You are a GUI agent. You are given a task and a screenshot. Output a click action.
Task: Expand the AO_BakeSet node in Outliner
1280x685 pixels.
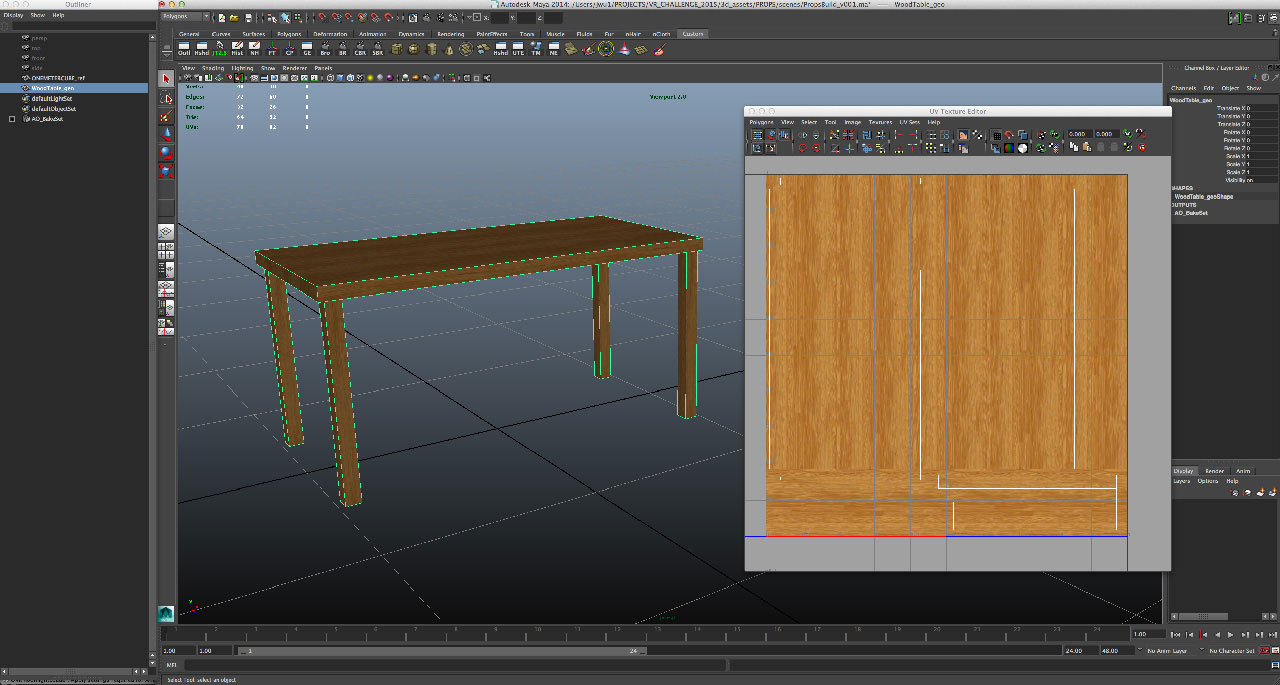[12, 119]
